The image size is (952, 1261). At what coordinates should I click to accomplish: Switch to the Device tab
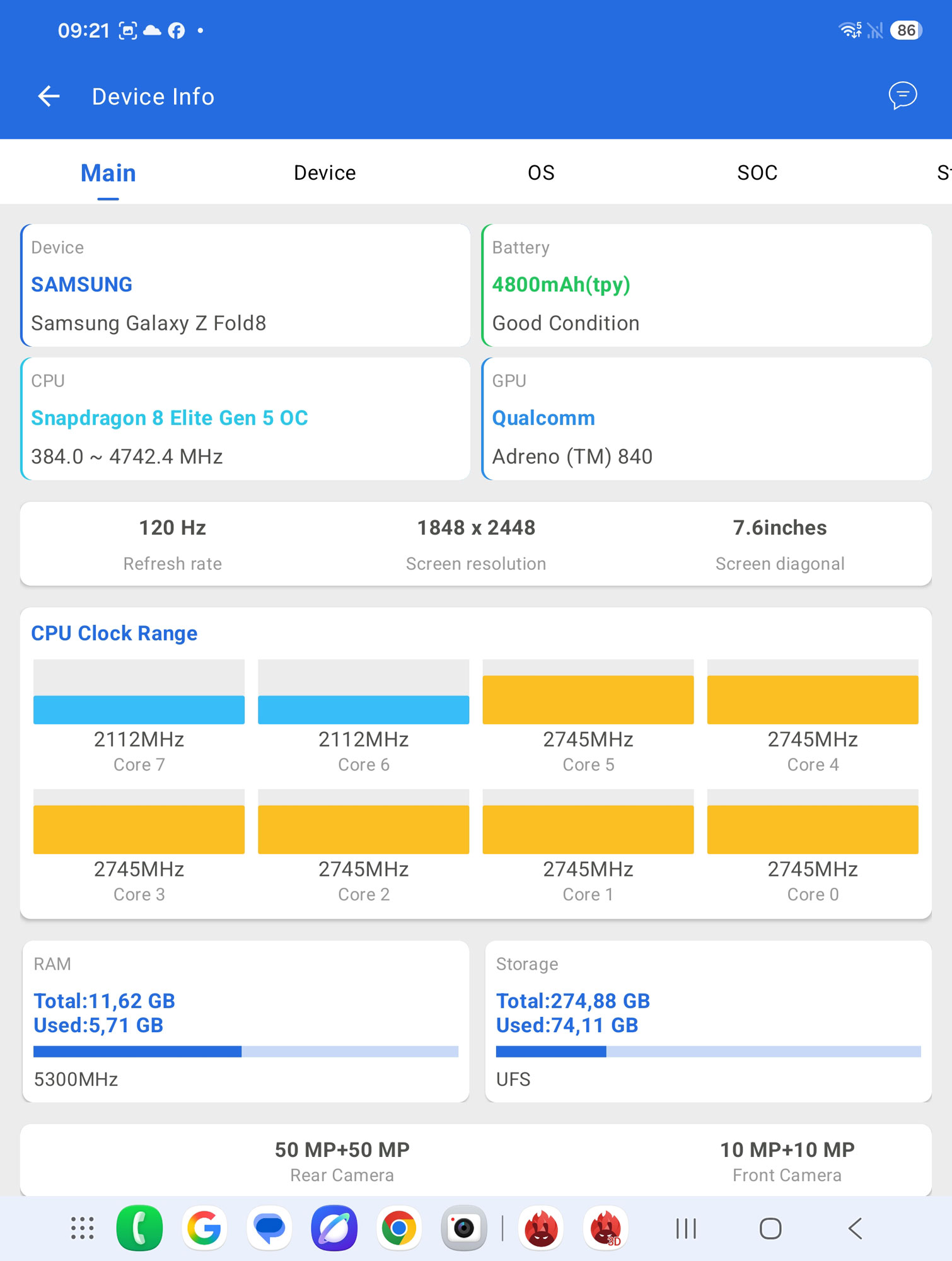[325, 173]
